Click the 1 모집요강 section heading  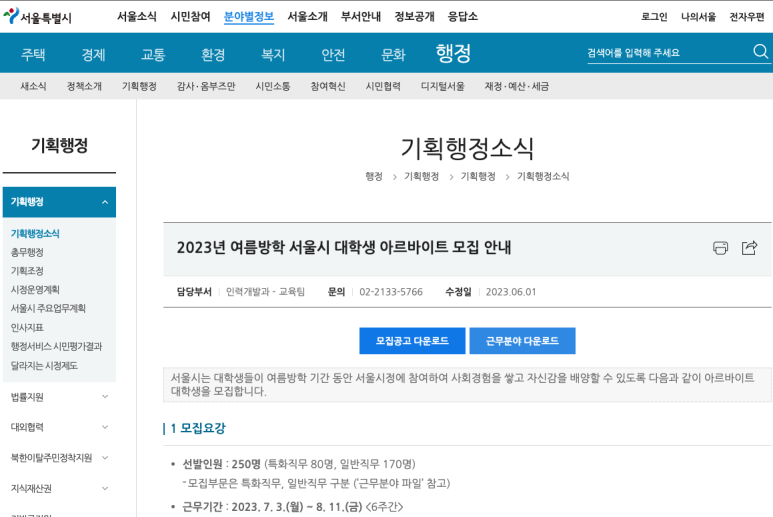pos(198,428)
